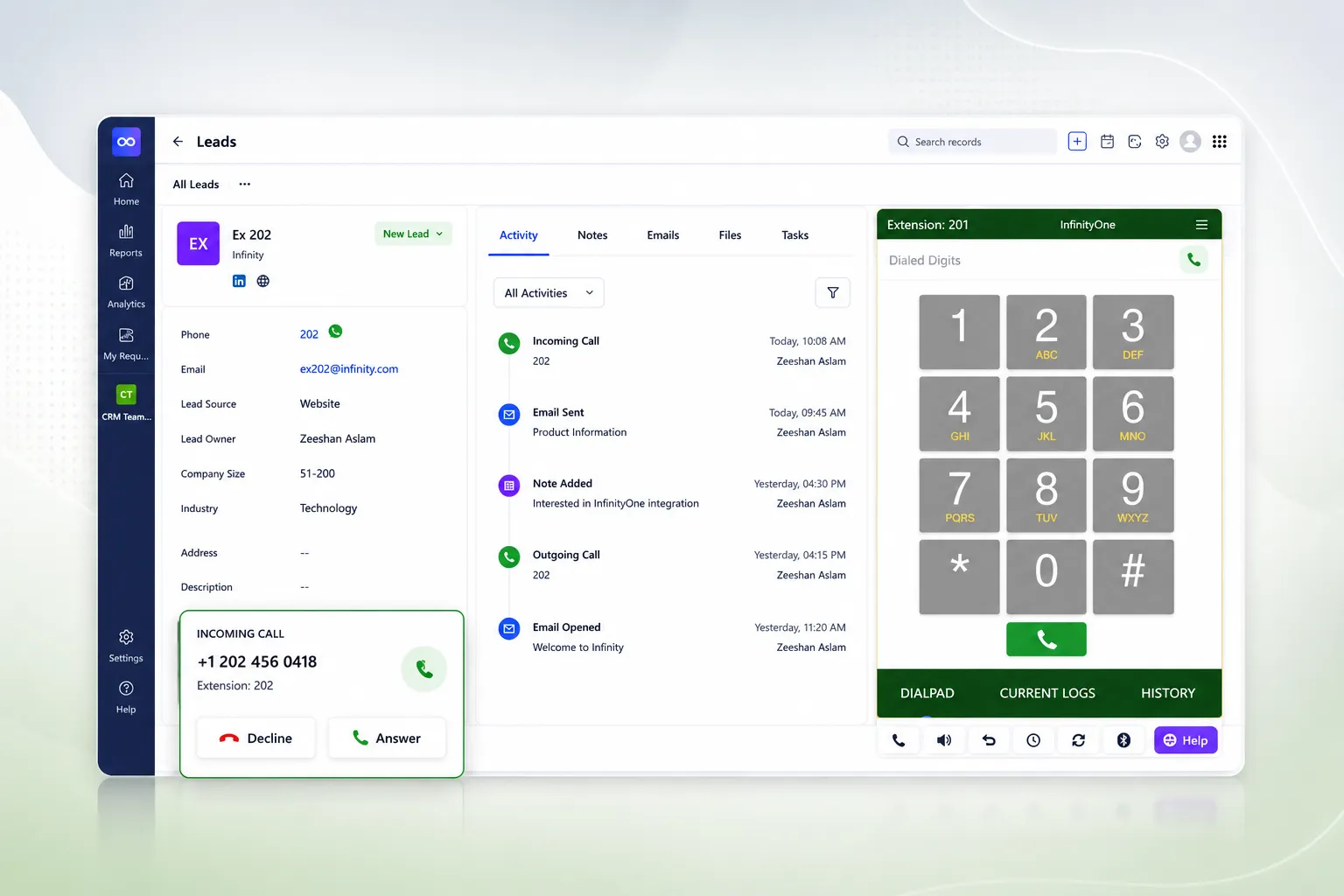This screenshot has height=896, width=1344.
Task: Open the more options dots next to All Leads
Action: click(245, 185)
